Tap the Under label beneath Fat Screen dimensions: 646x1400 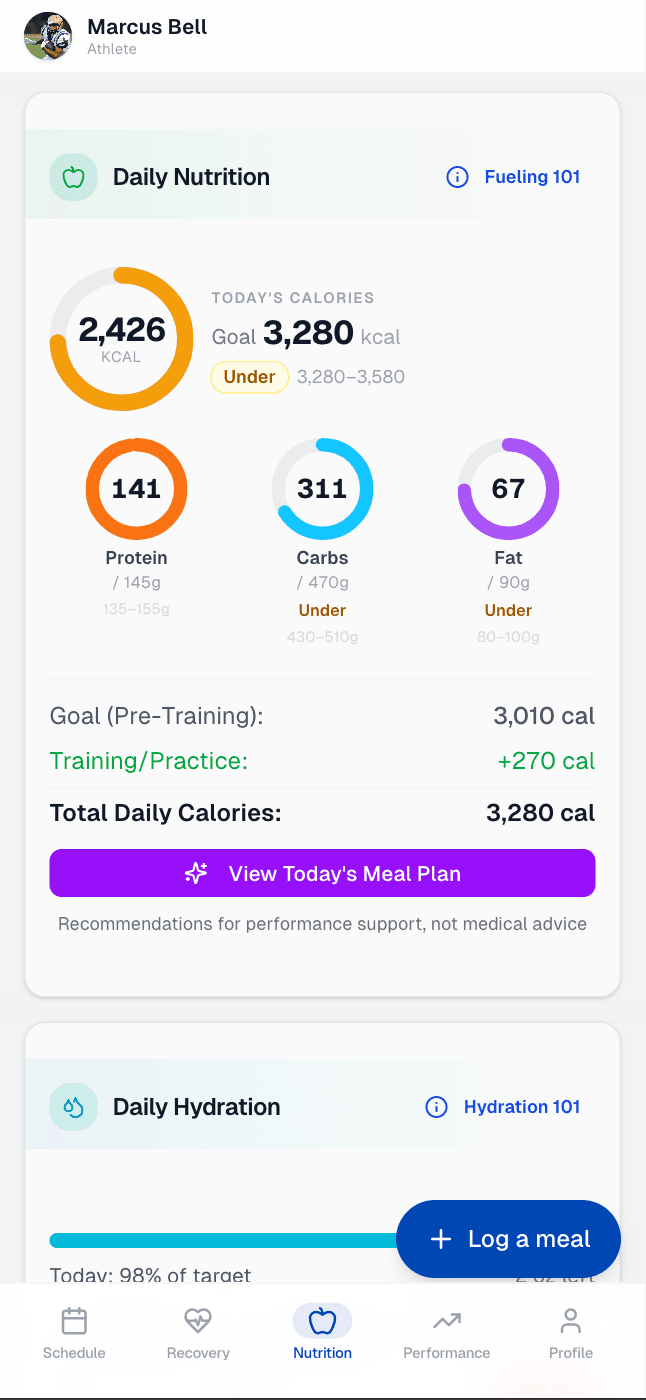coord(508,609)
